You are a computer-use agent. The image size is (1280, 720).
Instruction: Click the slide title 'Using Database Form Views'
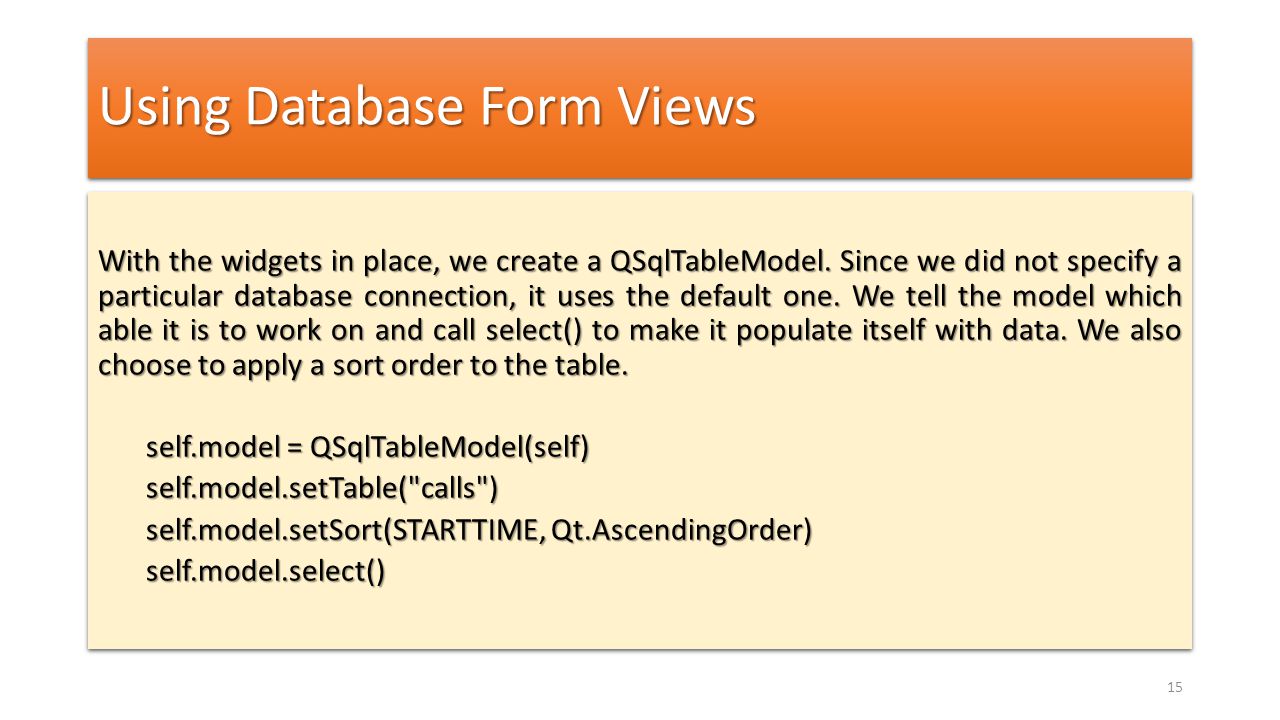tap(427, 107)
